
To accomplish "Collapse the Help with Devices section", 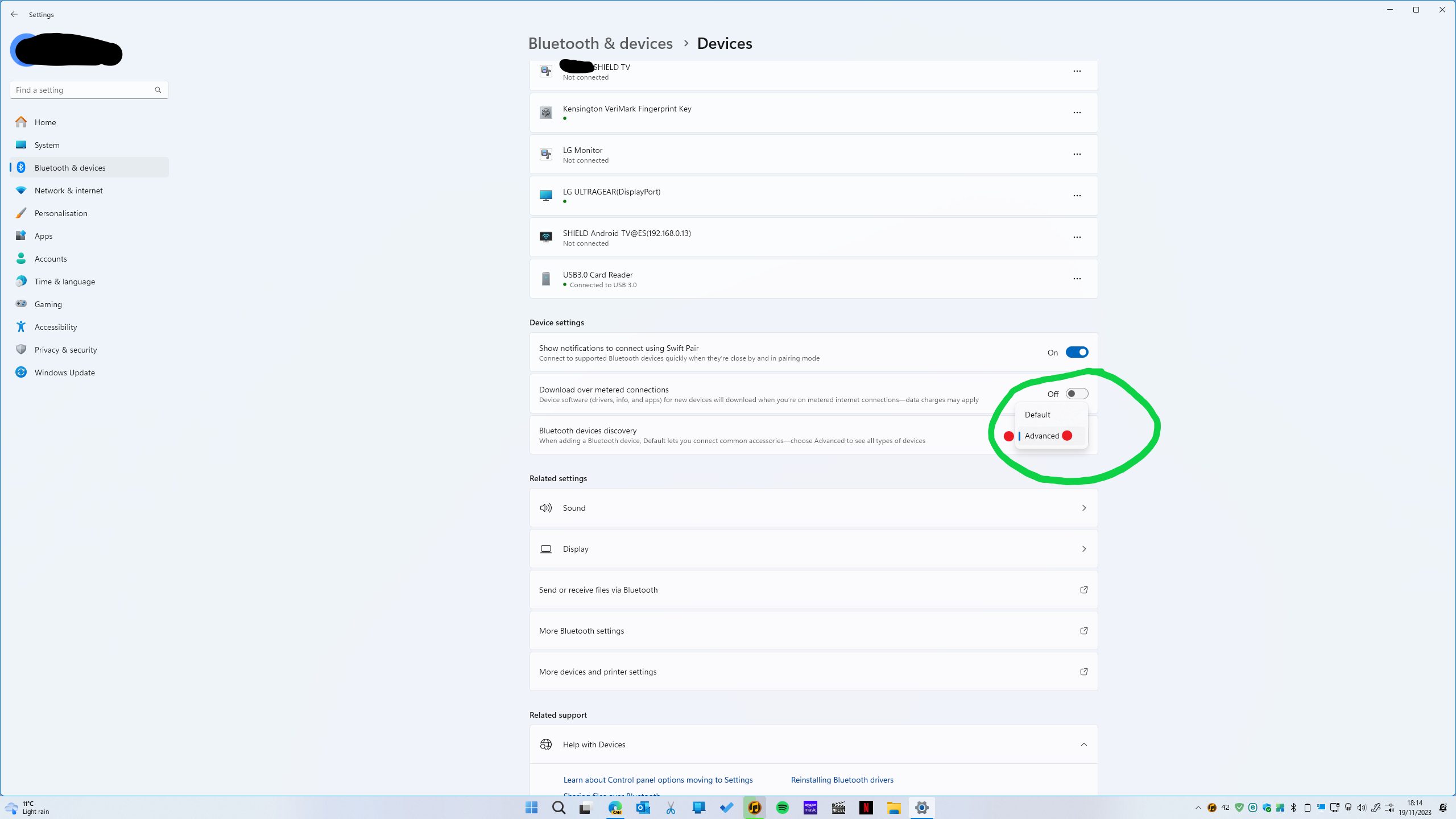I will (1083, 744).
